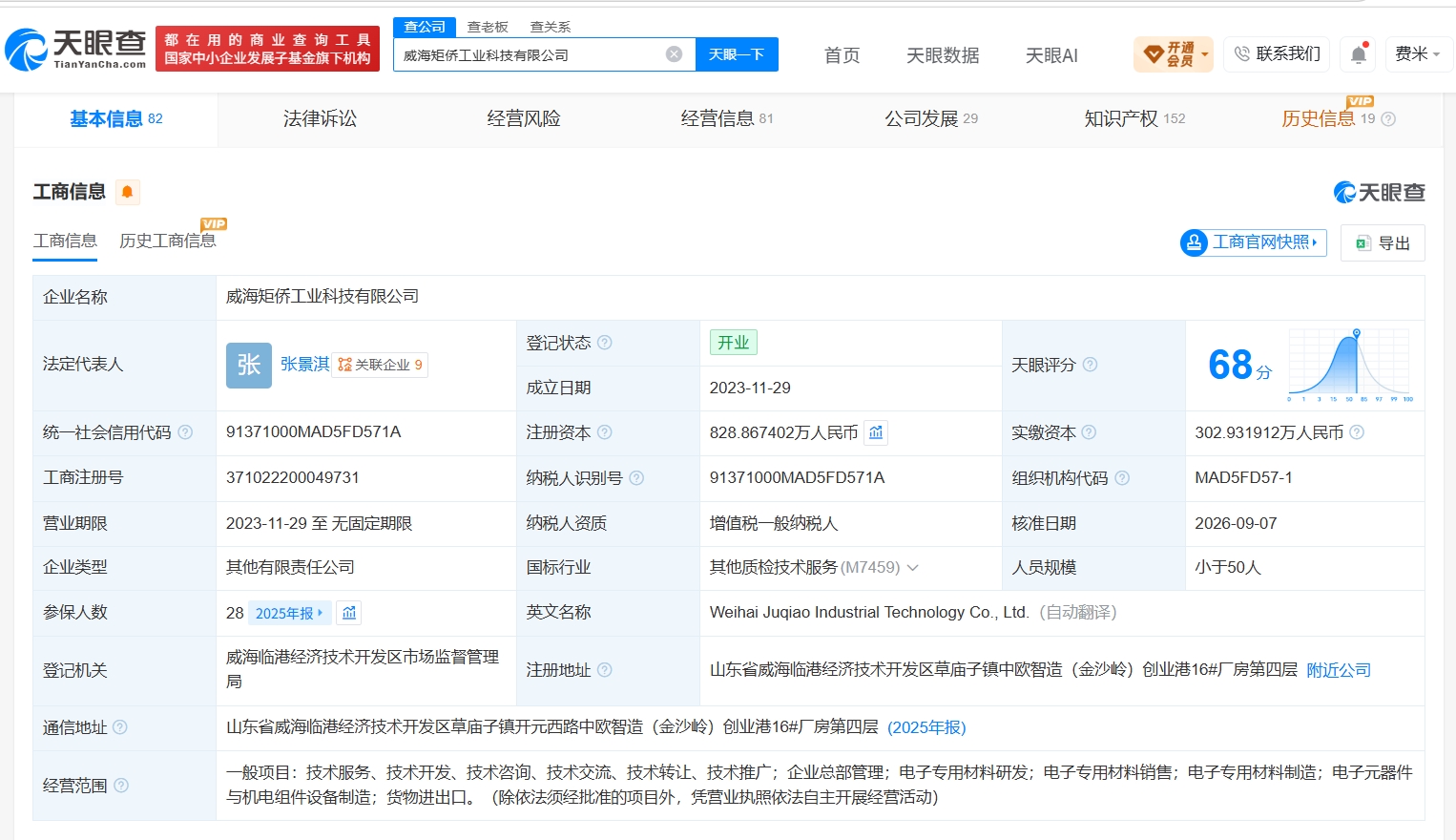Show help for 实缴资本 label

click(x=1089, y=432)
